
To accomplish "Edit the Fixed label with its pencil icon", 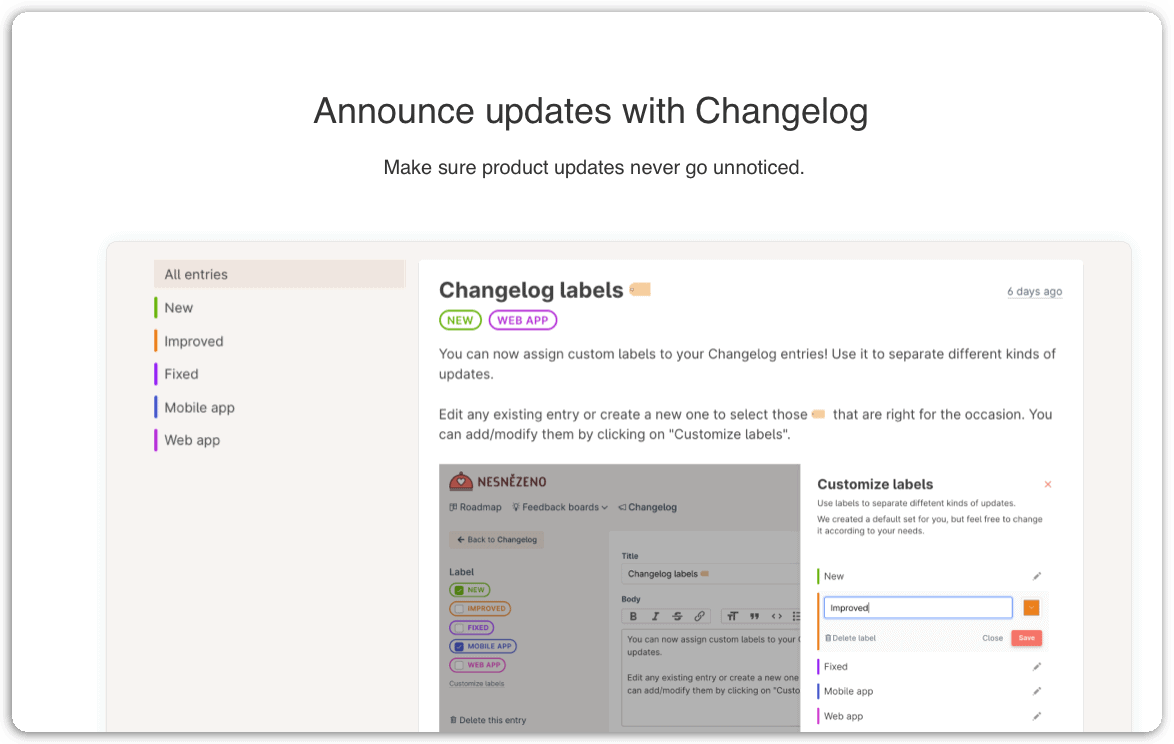I will pyautogui.click(x=1037, y=667).
